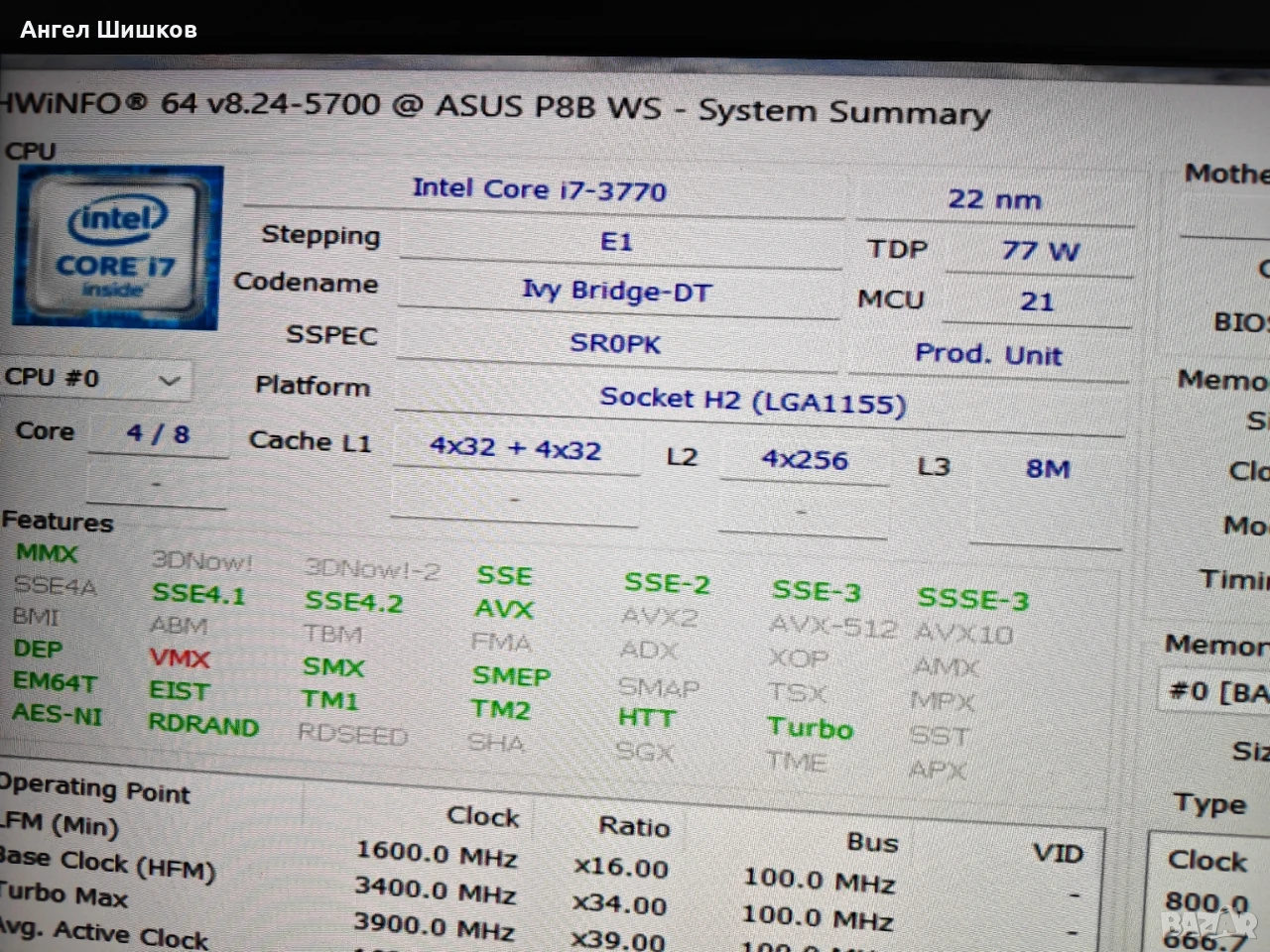
Task: Click the VID column header
Action: (1058, 852)
